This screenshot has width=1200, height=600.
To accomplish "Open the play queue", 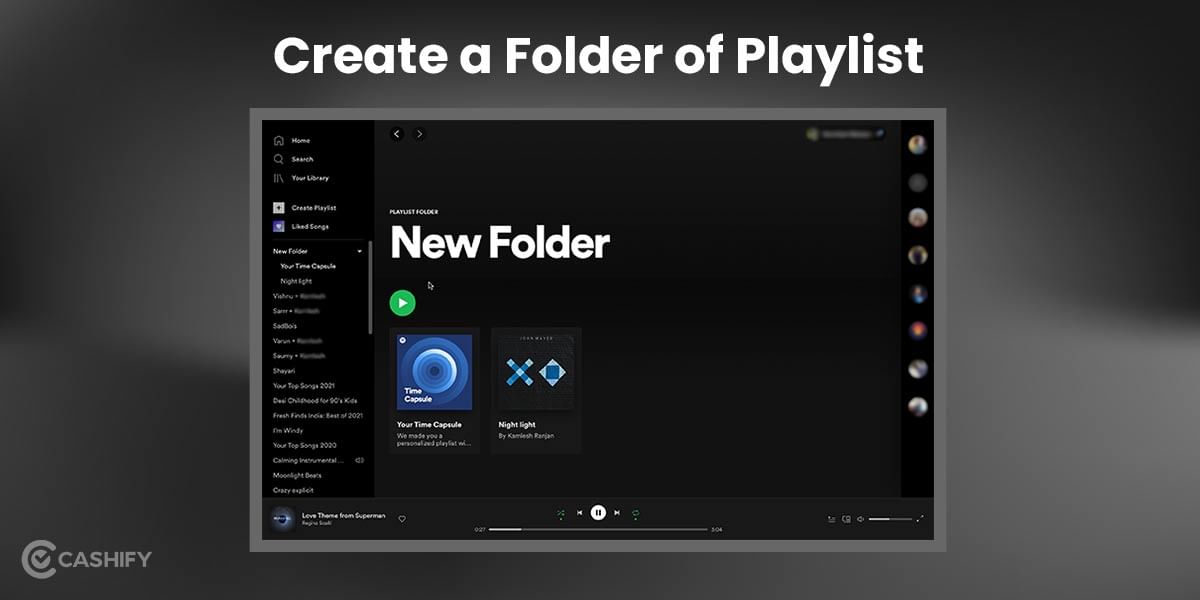I will coord(832,519).
